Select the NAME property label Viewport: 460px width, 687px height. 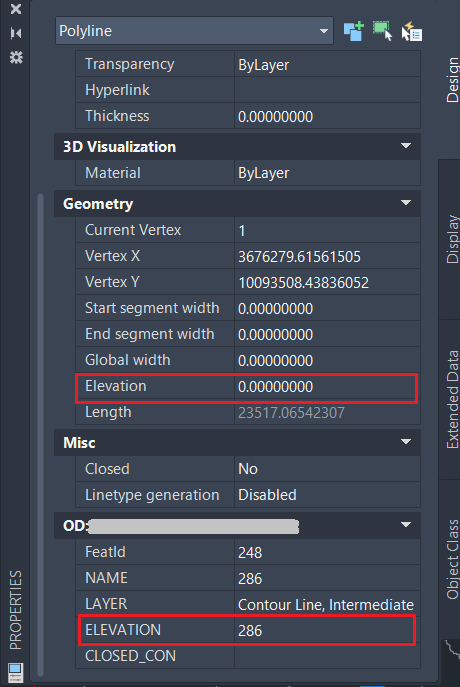[106, 578]
